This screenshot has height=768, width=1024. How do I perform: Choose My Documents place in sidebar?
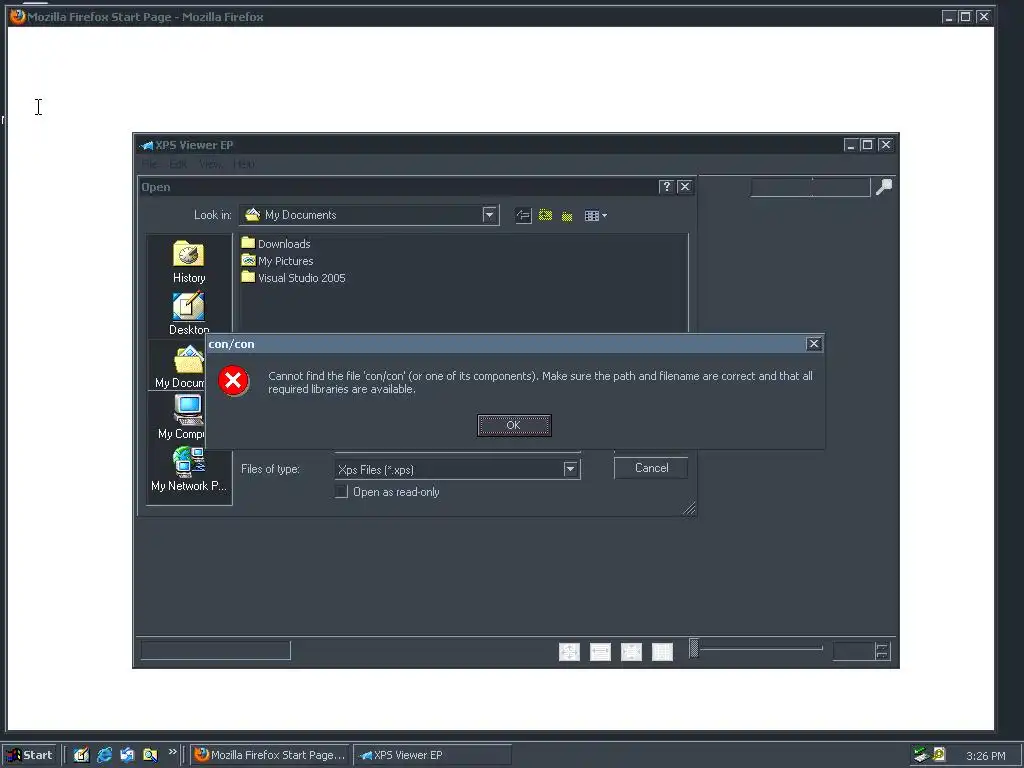pos(179,366)
